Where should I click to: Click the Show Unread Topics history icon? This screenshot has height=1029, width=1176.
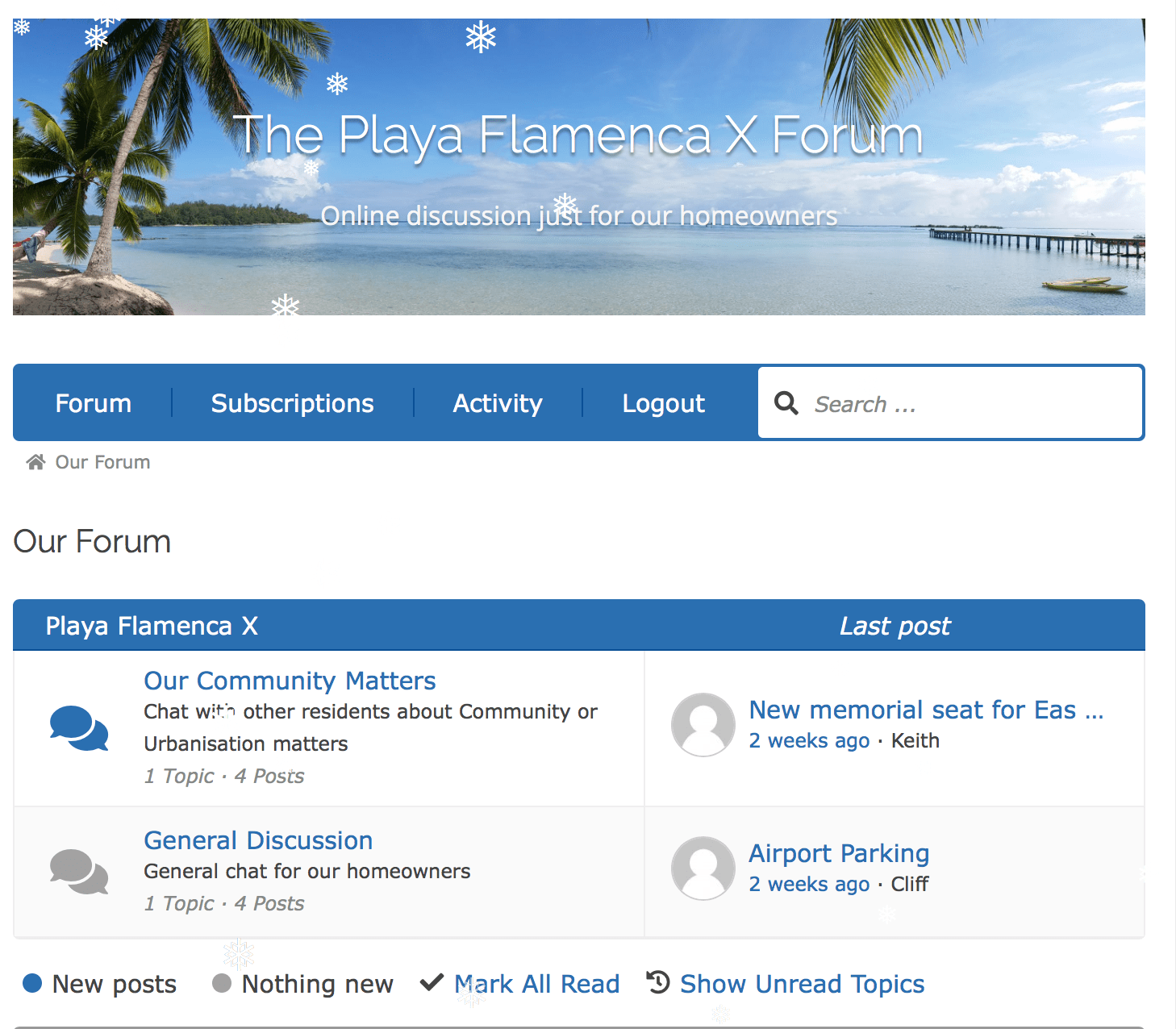point(658,983)
